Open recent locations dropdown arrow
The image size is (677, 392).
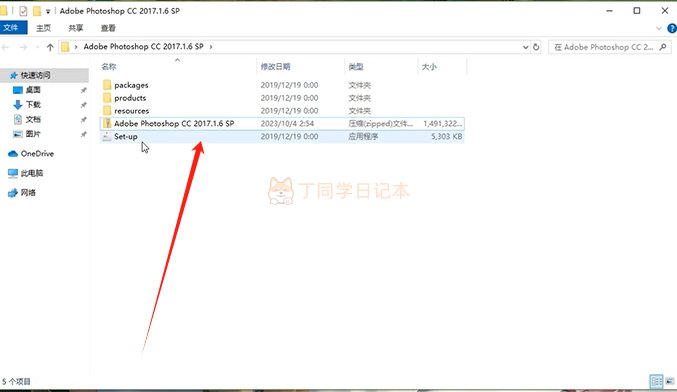coord(38,47)
